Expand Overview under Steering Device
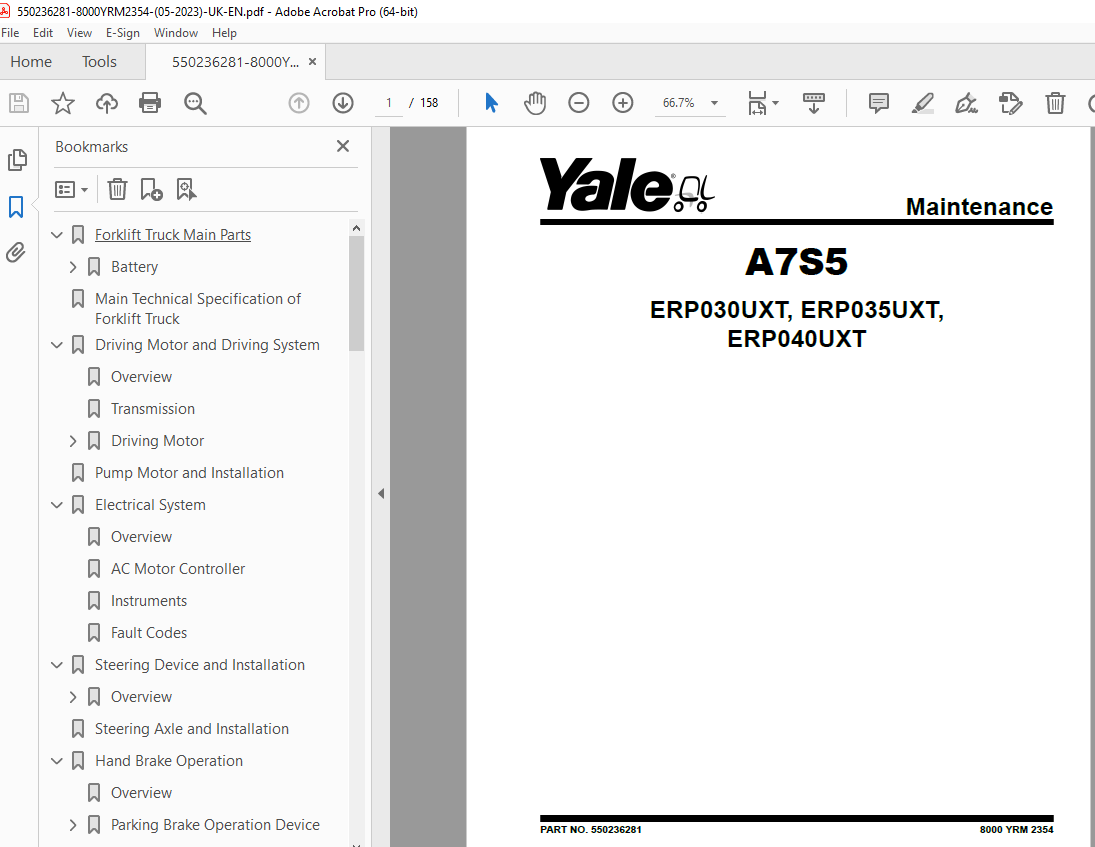This screenshot has height=847, width=1095. point(73,697)
